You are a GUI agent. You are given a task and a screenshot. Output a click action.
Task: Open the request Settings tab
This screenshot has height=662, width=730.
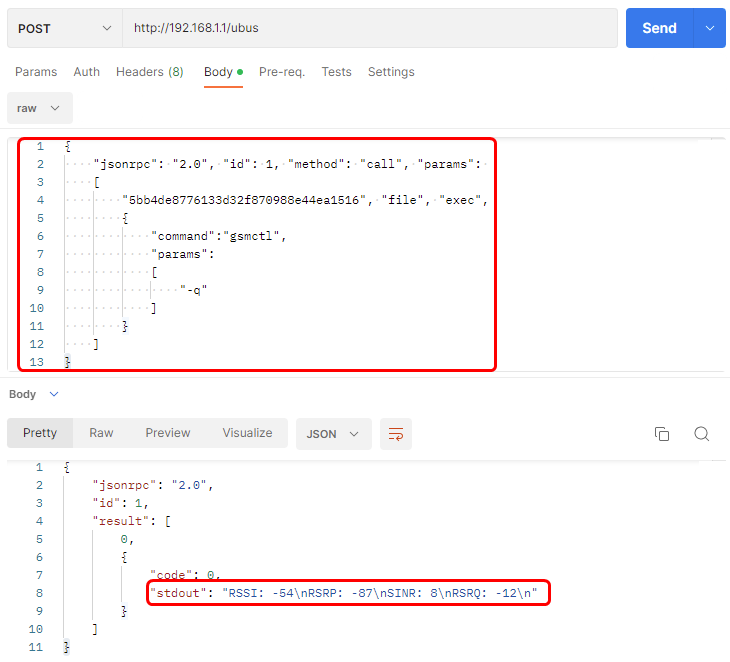coord(391,72)
